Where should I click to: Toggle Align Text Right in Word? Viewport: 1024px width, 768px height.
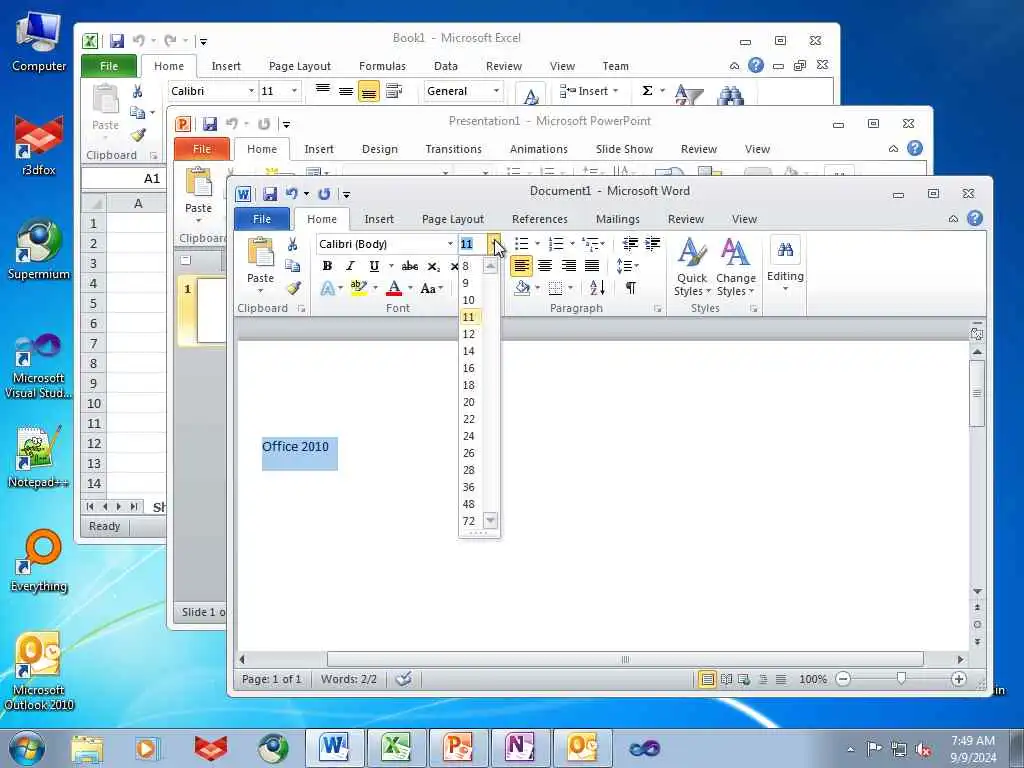tap(569, 266)
